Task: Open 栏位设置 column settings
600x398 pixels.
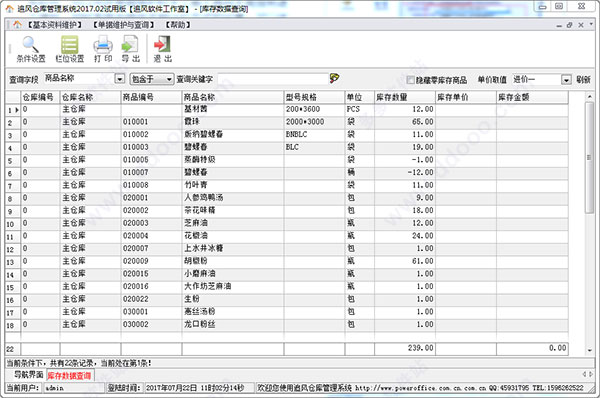Action: [x=69, y=49]
